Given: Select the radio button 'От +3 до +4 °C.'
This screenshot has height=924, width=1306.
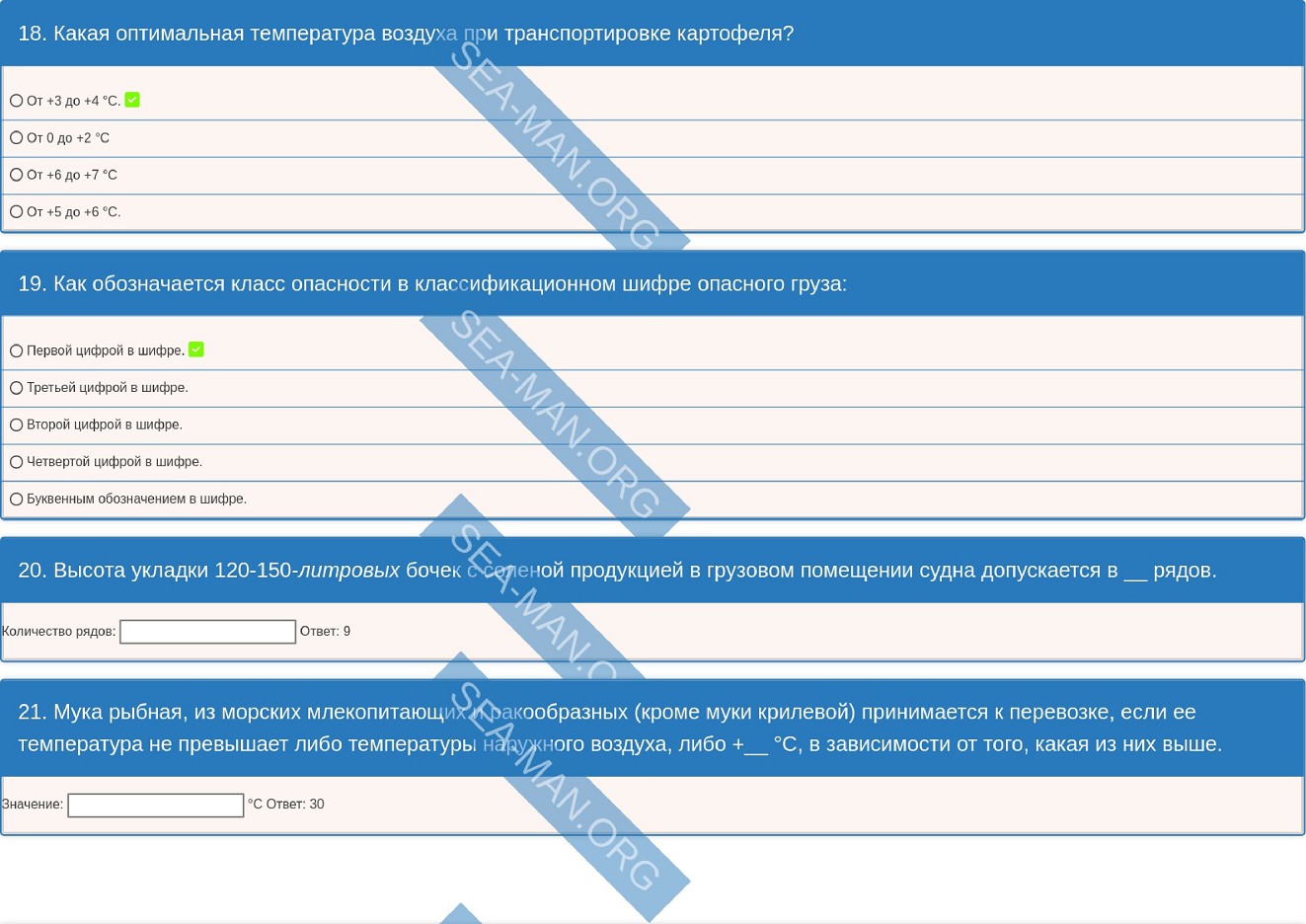Looking at the screenshot, I should pos(16,101).
